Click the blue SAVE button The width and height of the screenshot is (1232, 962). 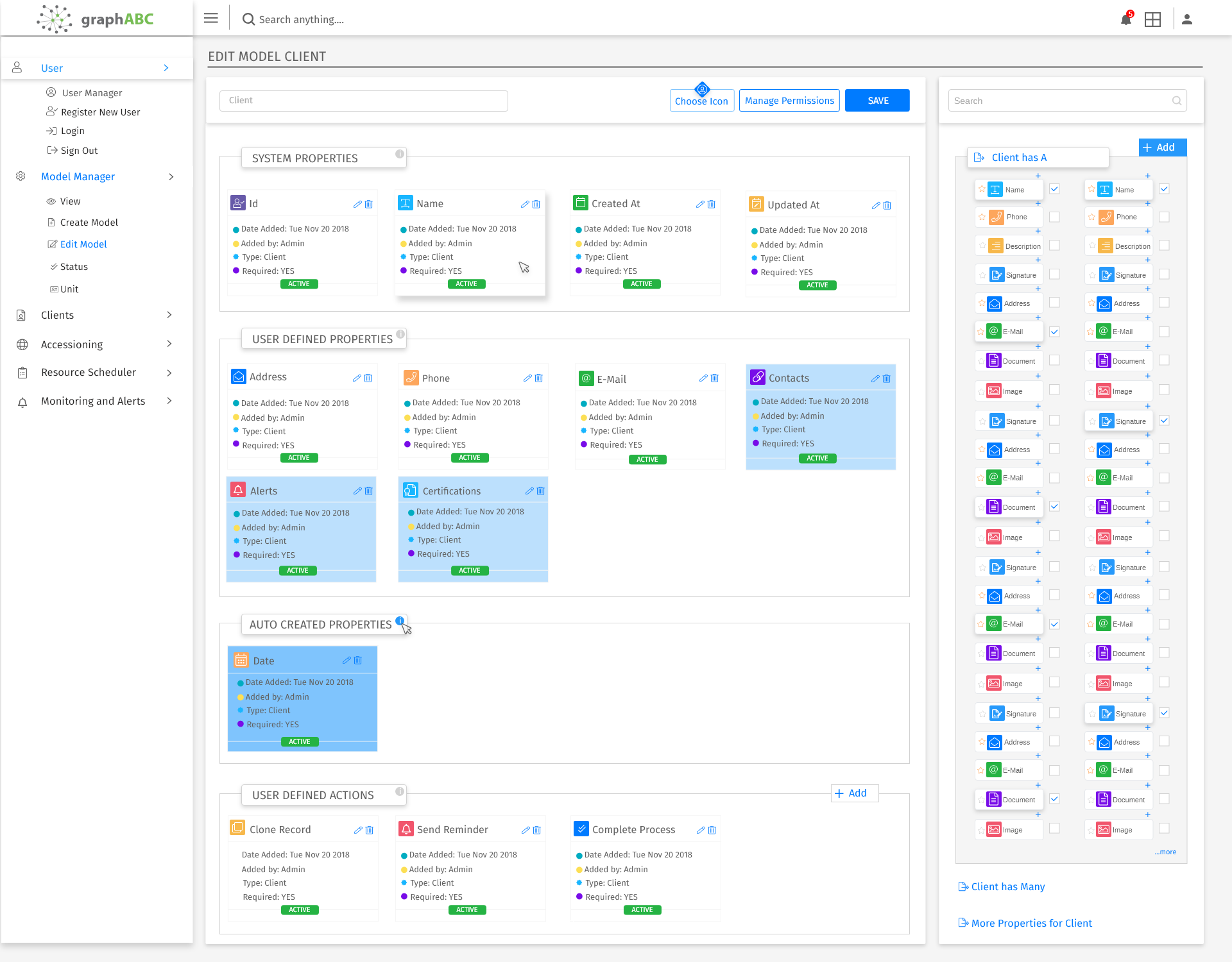877,100
